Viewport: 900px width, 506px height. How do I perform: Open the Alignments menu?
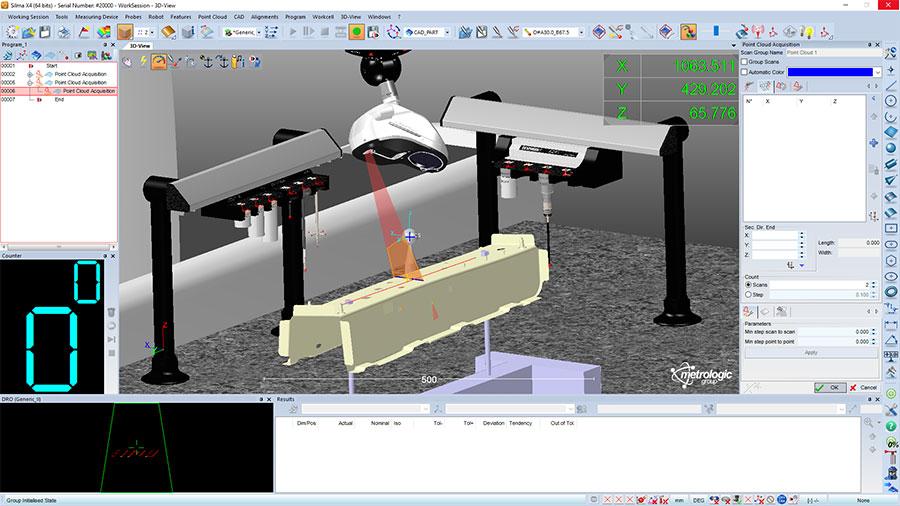pos(265,17)
